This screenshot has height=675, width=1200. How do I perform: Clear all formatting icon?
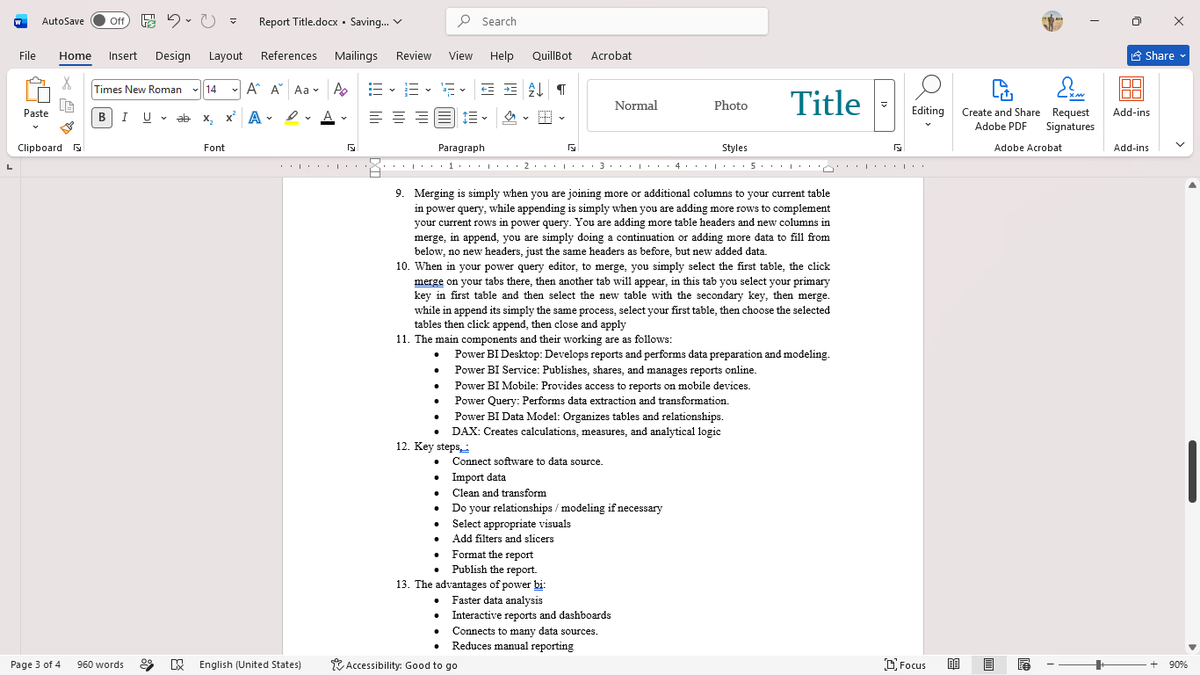click(340, 89)
